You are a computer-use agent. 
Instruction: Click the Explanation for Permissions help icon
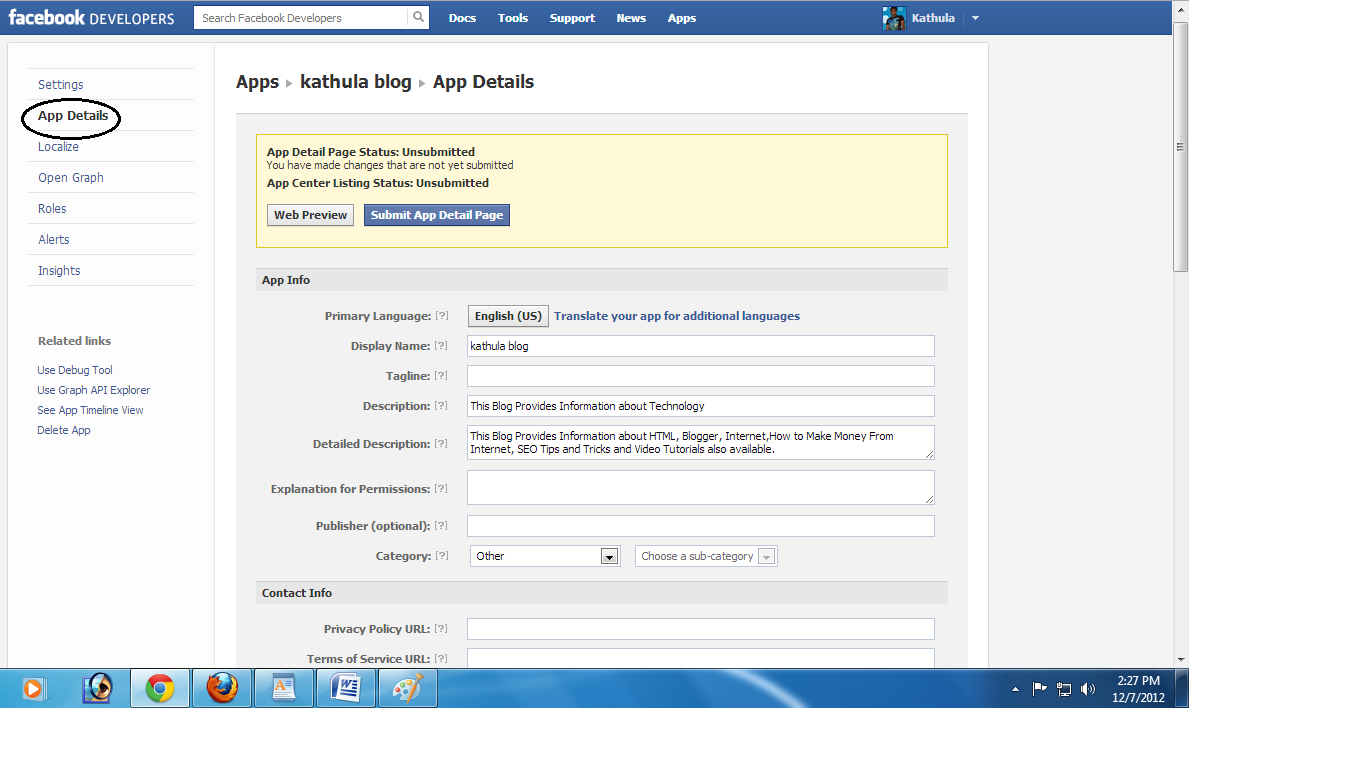pos(443,488)
